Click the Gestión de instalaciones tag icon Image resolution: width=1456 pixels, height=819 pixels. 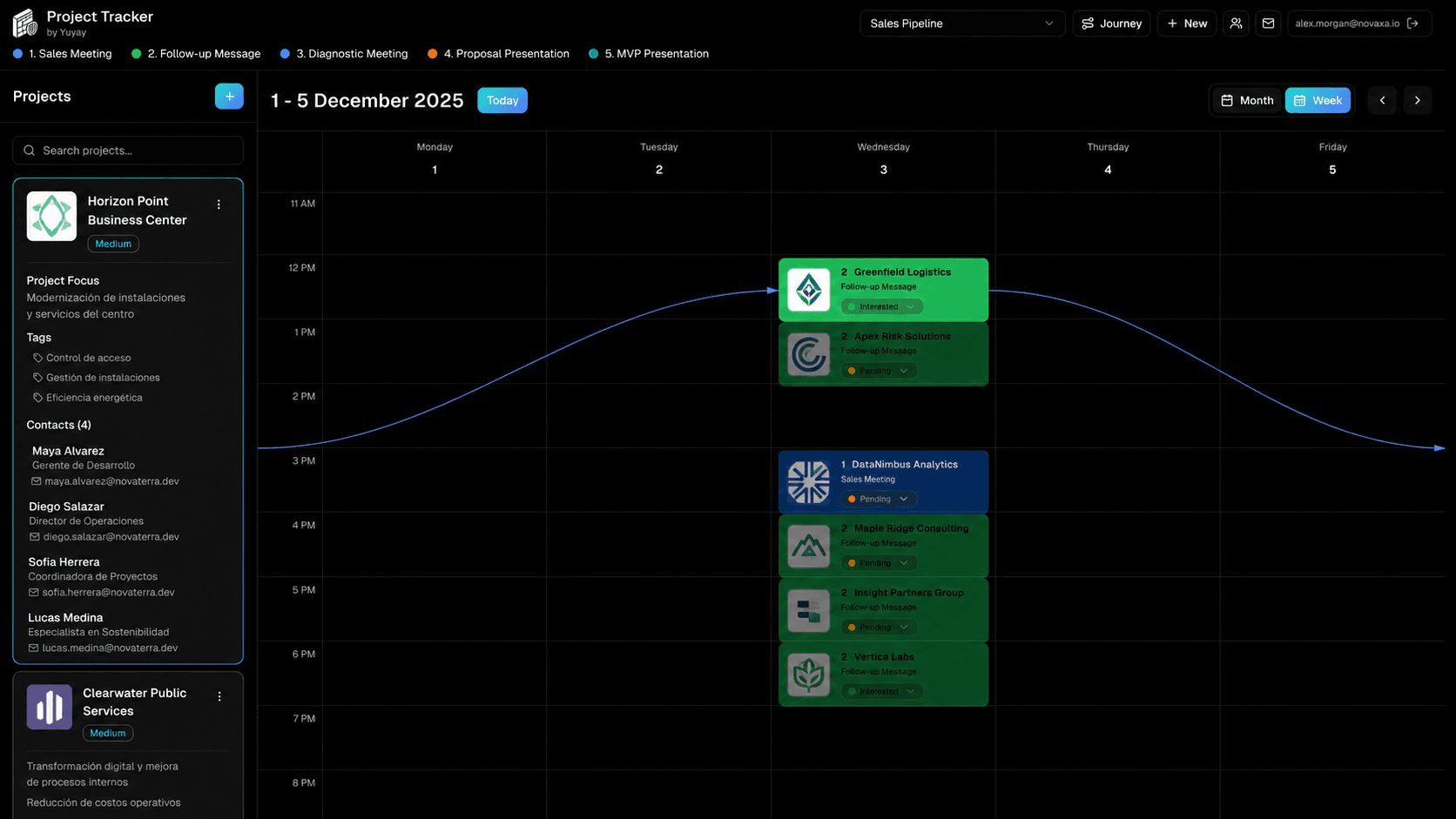click(x=38, y=378)
